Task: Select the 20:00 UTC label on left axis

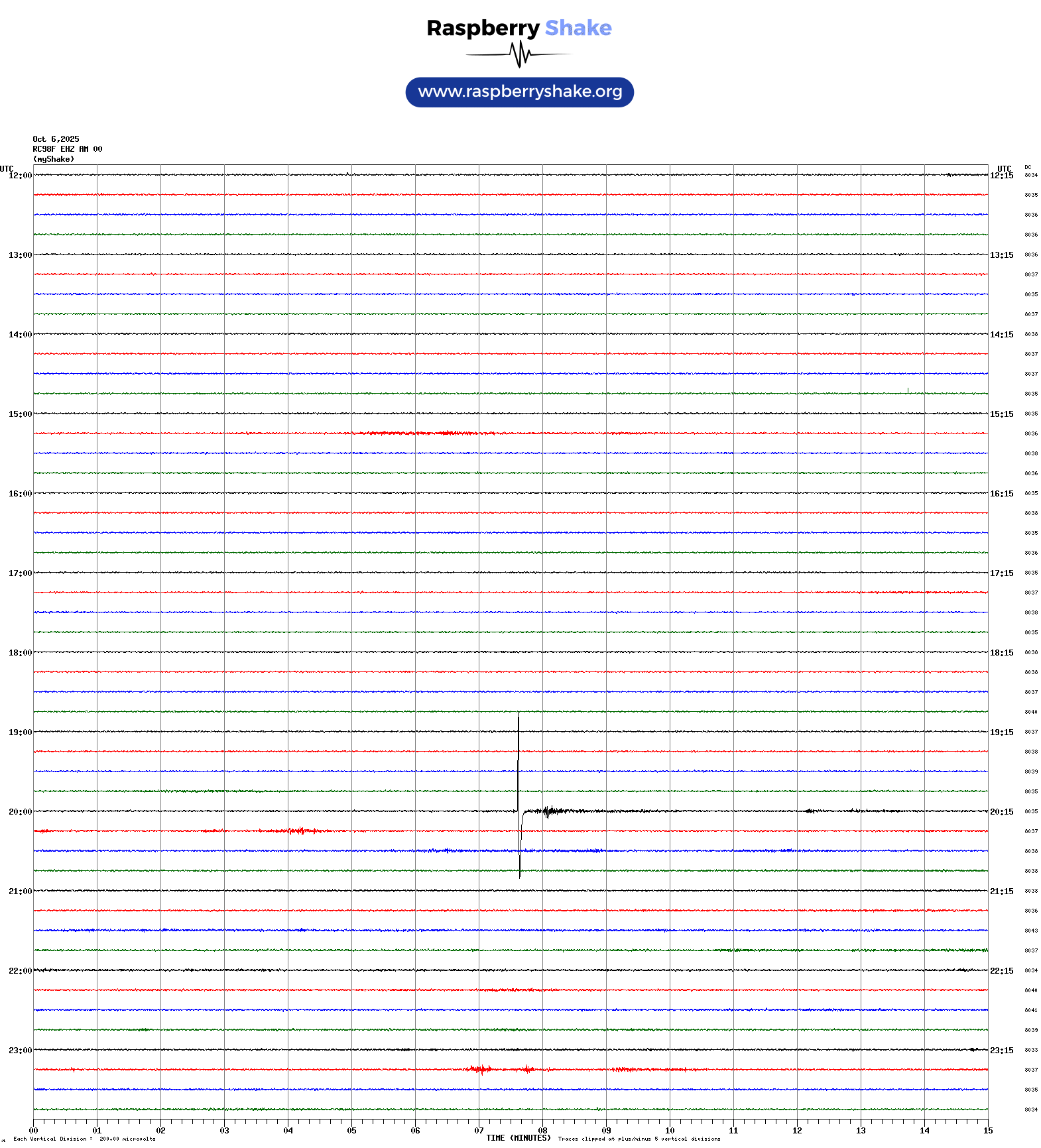Action: [x=20, y=812]
